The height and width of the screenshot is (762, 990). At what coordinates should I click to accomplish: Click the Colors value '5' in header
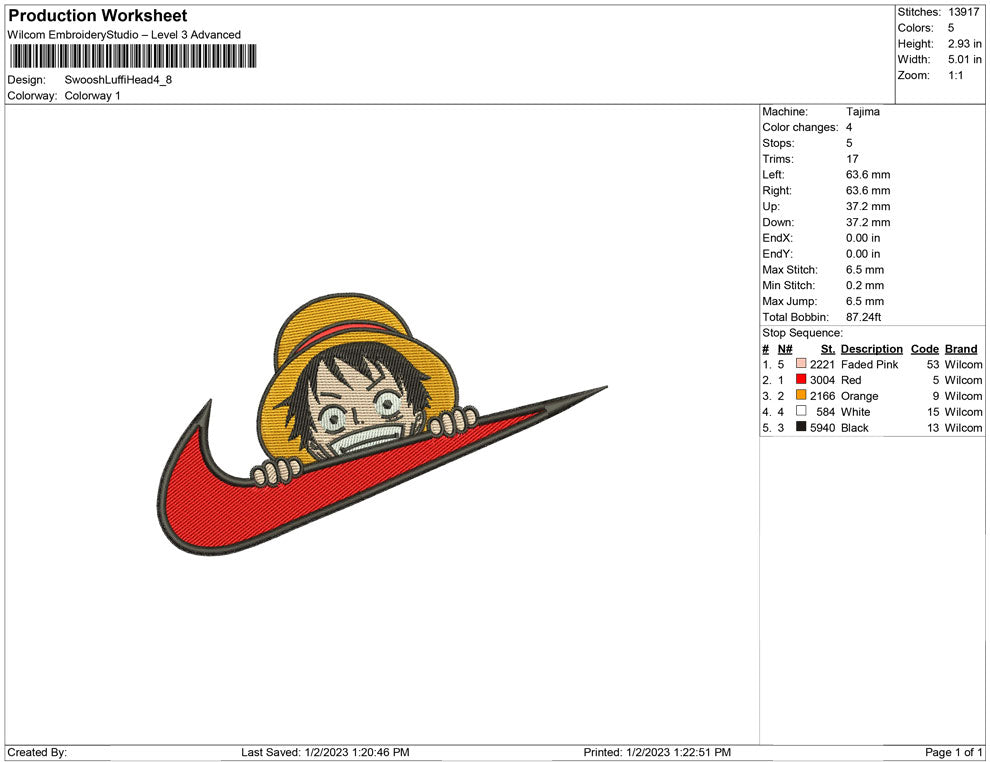[951, 28]
